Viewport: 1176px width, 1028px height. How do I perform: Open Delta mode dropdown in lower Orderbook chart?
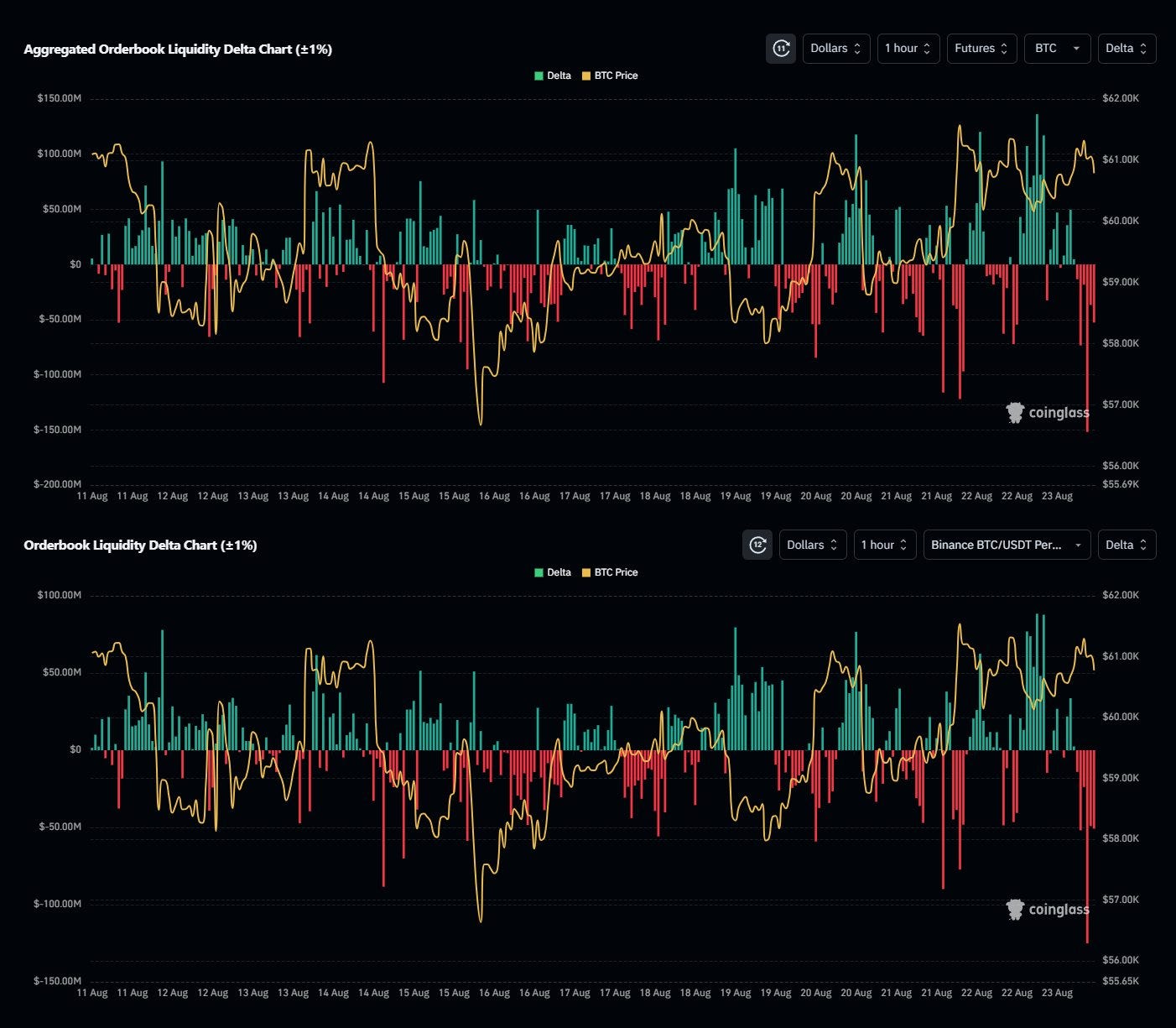[1127, 545]
